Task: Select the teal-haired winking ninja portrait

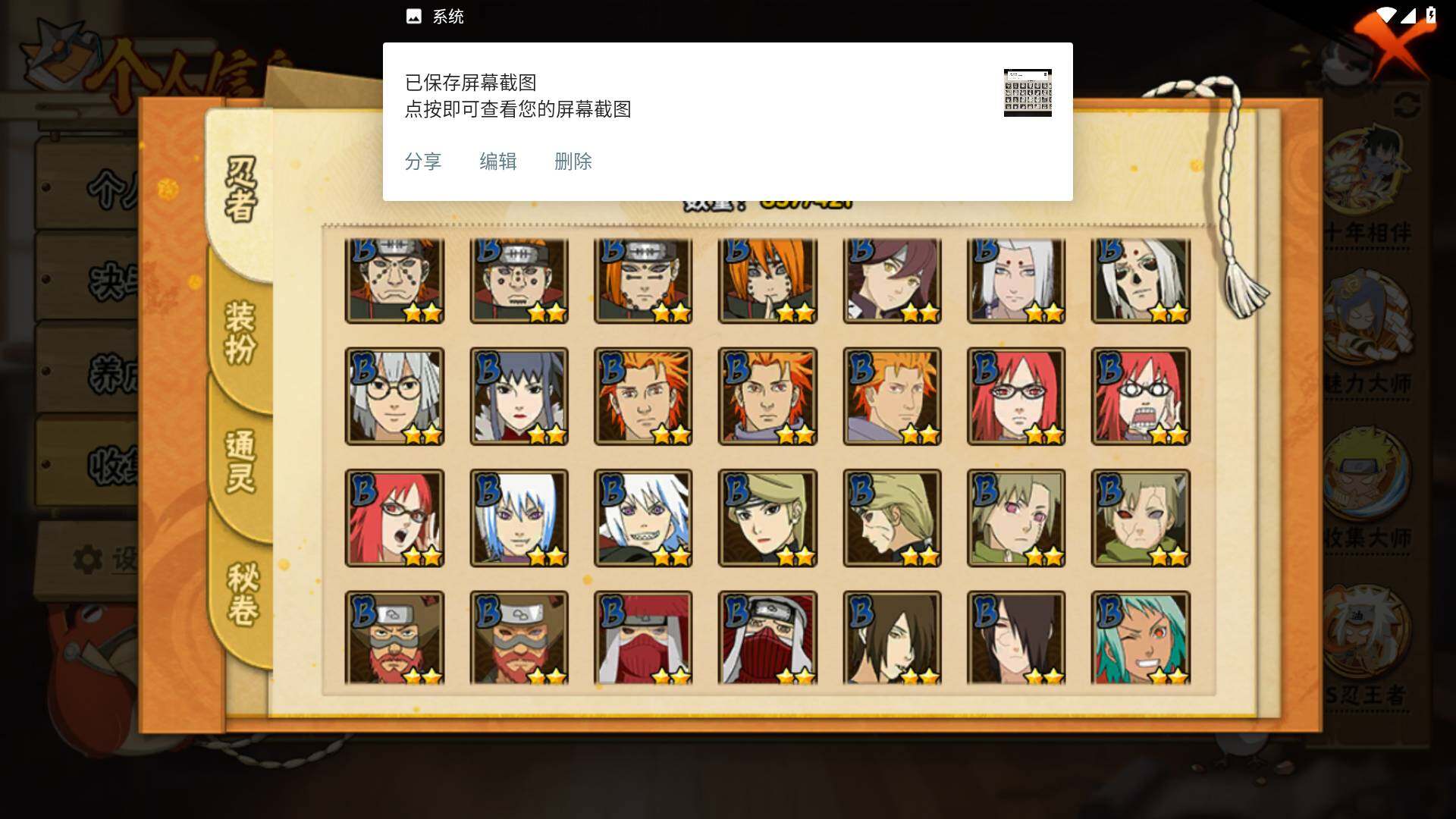Action: (1141, 638)
